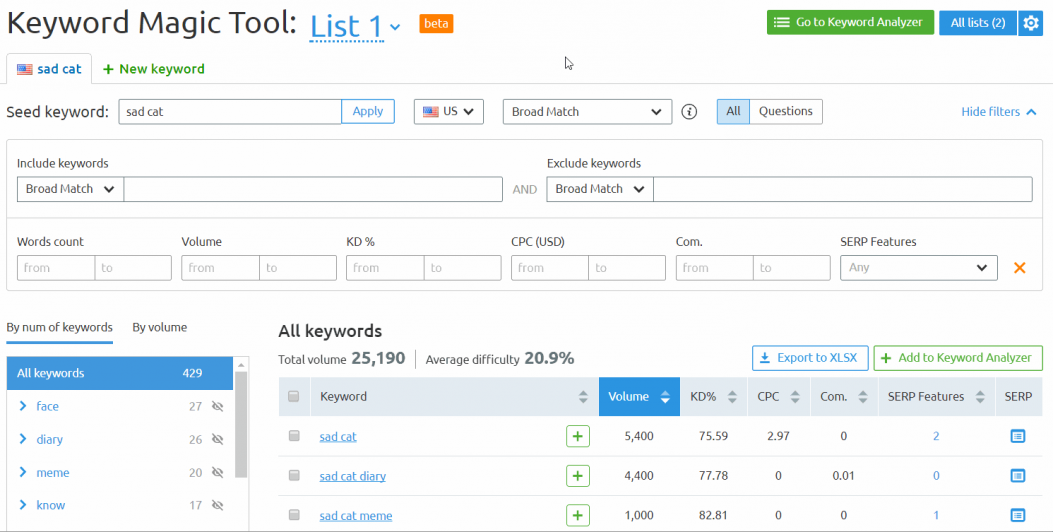Screen dimensions: 1053x532
Task: Open All lists (2)
Action: point(978,23)
